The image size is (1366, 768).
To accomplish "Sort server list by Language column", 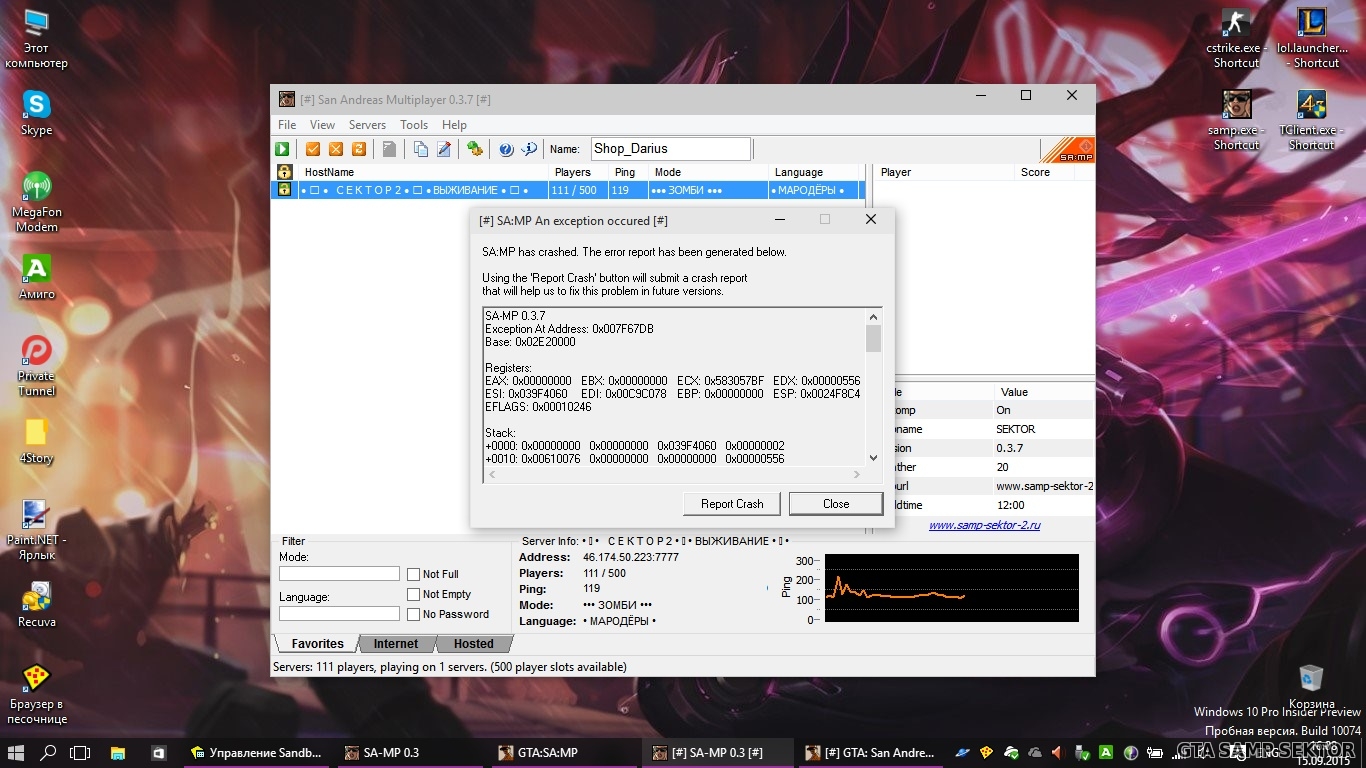I will [x=815, y=172].
